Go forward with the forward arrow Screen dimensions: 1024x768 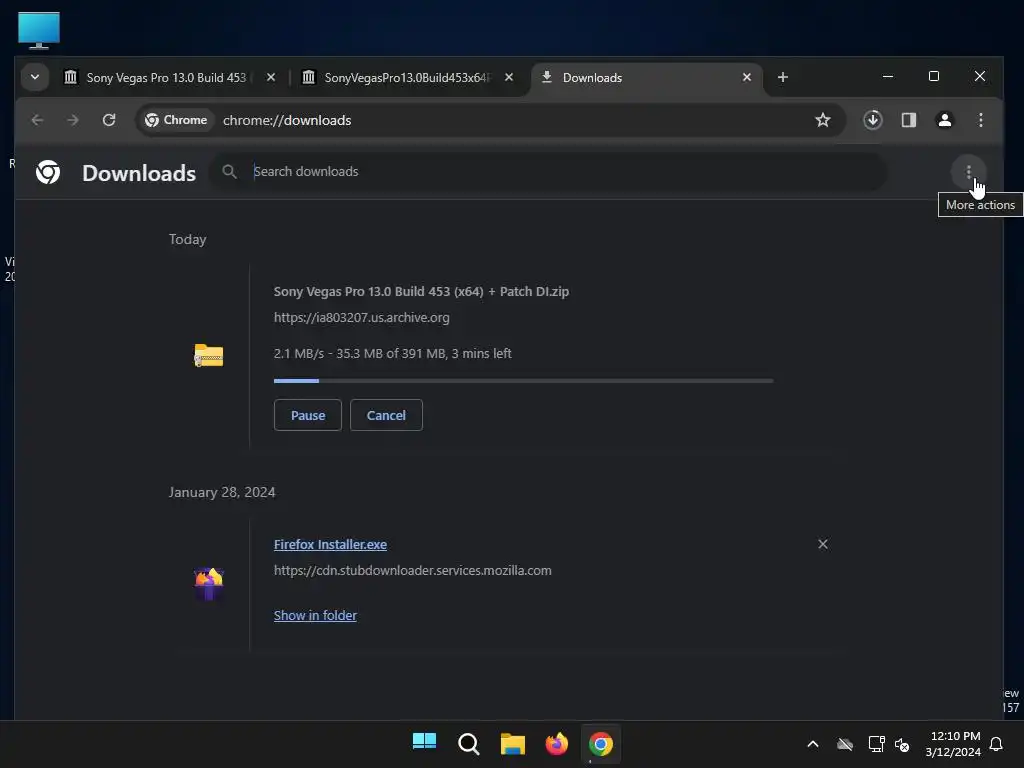[x=72, y=120]
